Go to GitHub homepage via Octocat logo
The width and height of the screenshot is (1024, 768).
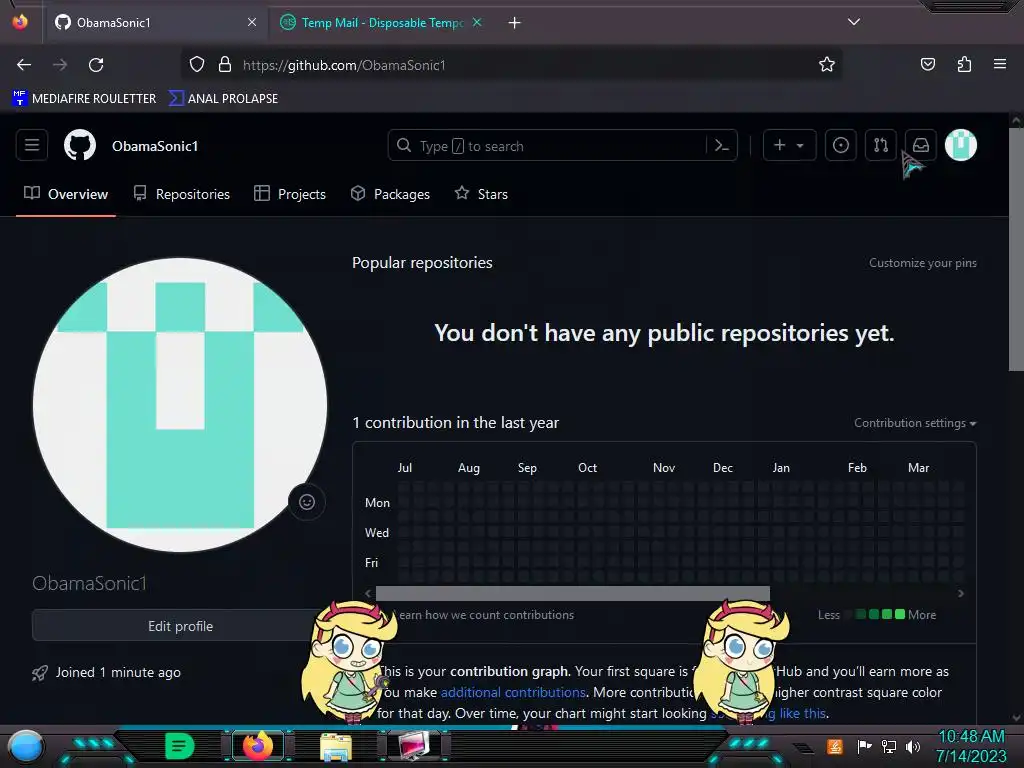pyautogui.click(x=80, y=145)
